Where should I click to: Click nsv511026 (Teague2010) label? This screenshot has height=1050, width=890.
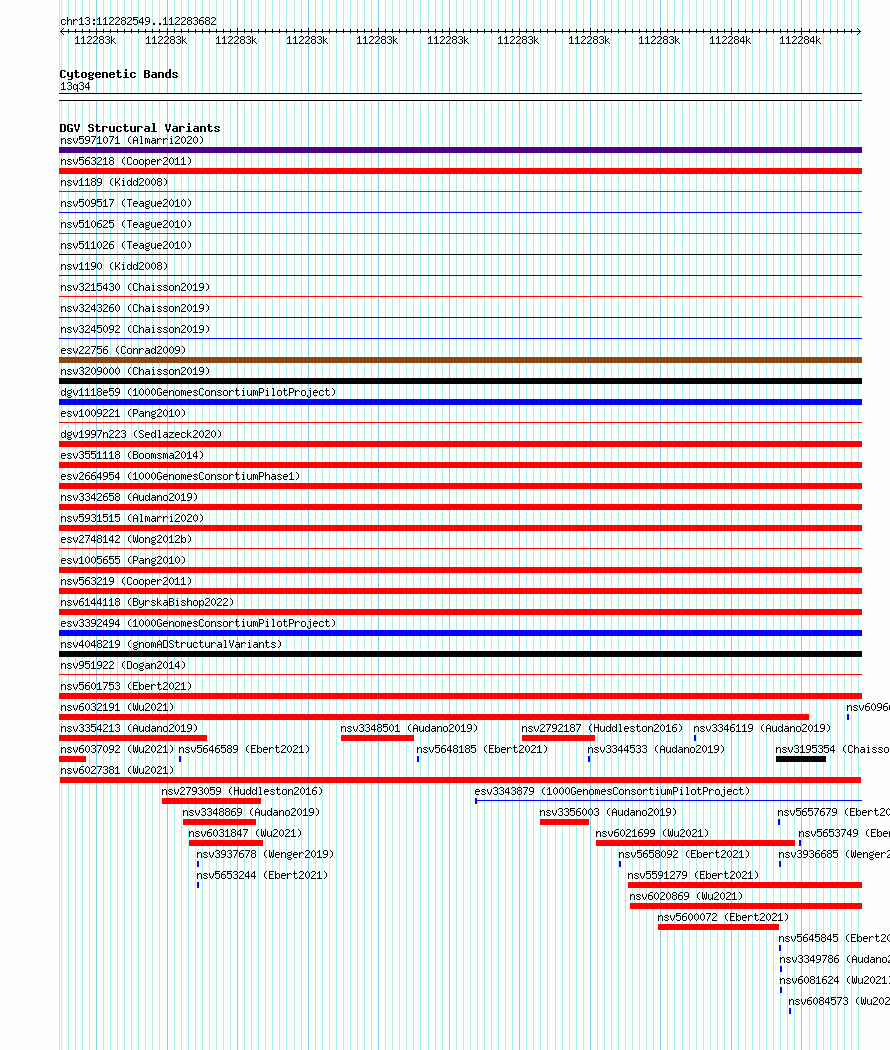coord(126,245)
